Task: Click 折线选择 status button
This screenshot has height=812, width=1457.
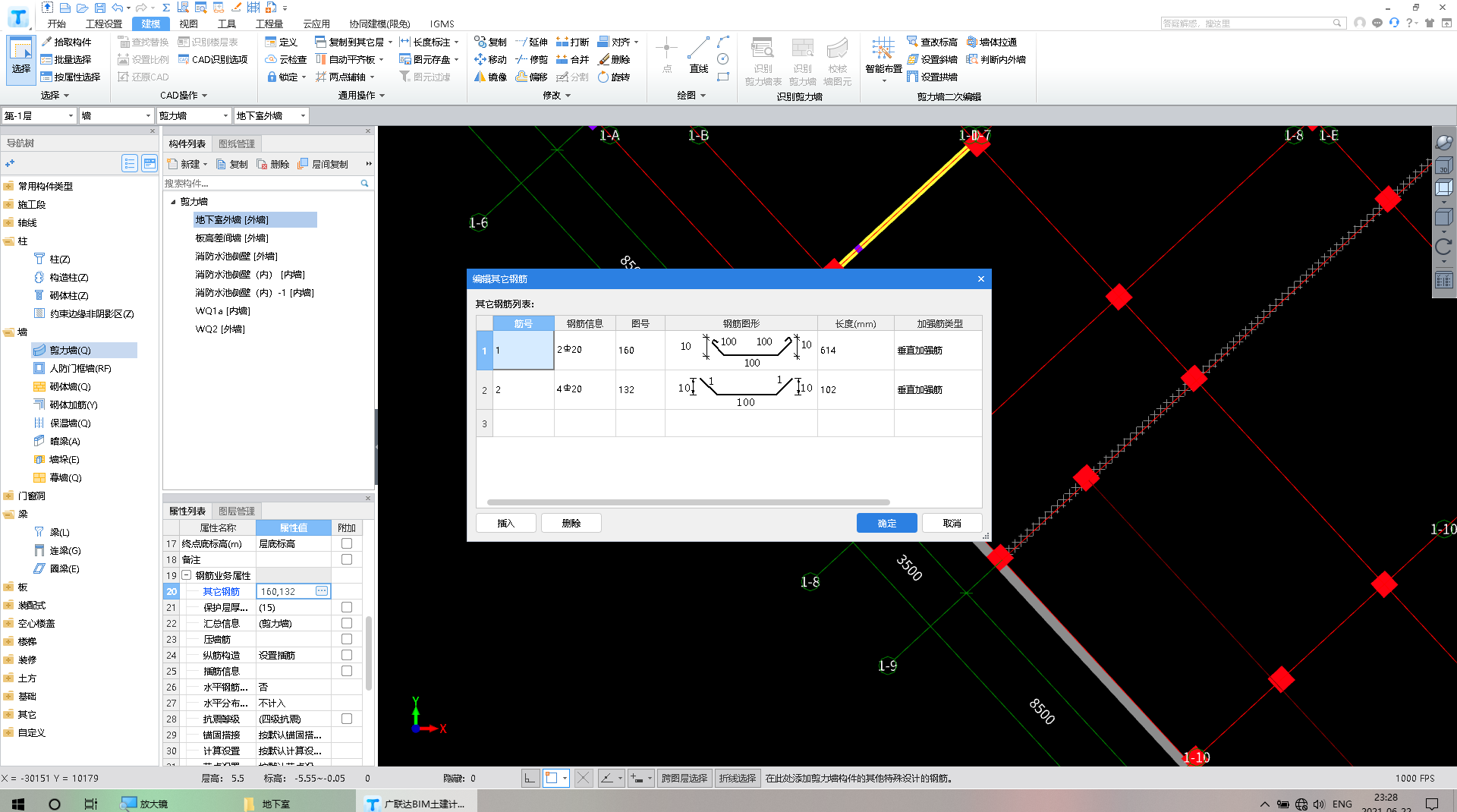Action: (738, 778)
